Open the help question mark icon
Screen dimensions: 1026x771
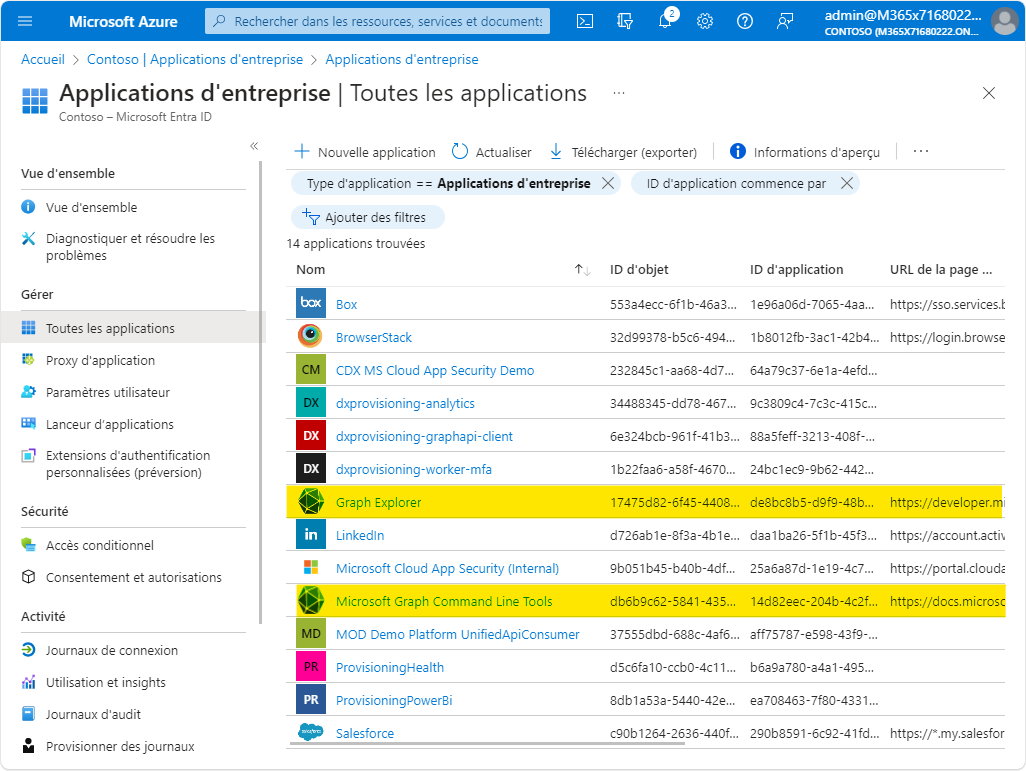(x=745, y=22)
